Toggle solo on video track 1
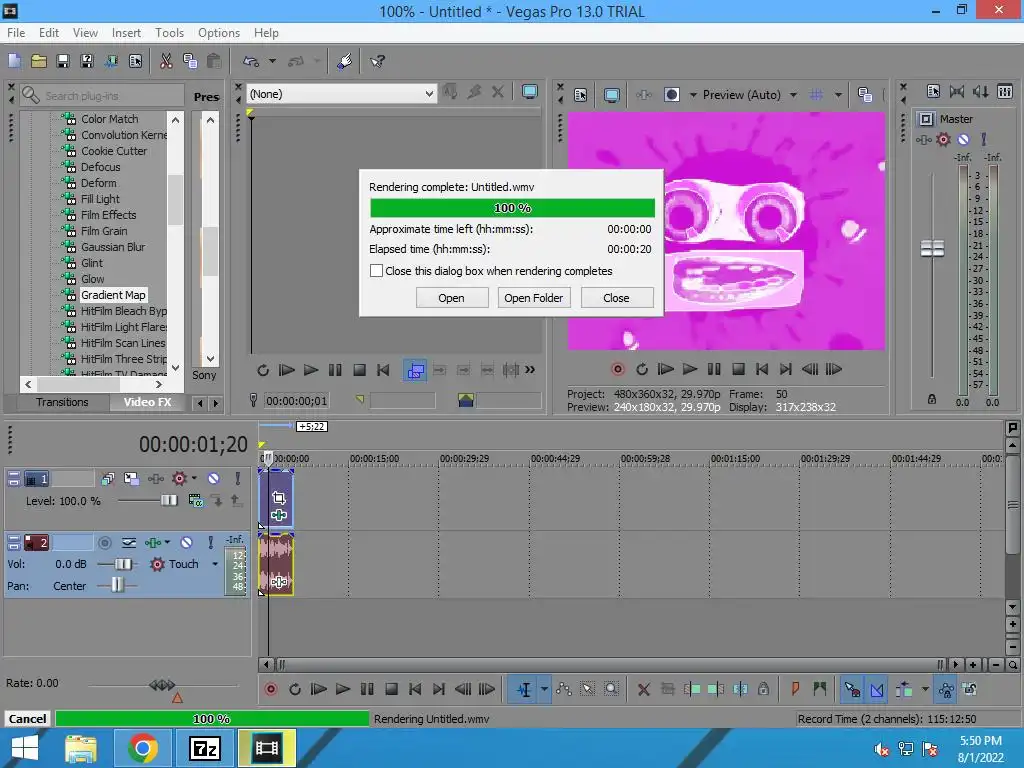 [x=238, y=479]
